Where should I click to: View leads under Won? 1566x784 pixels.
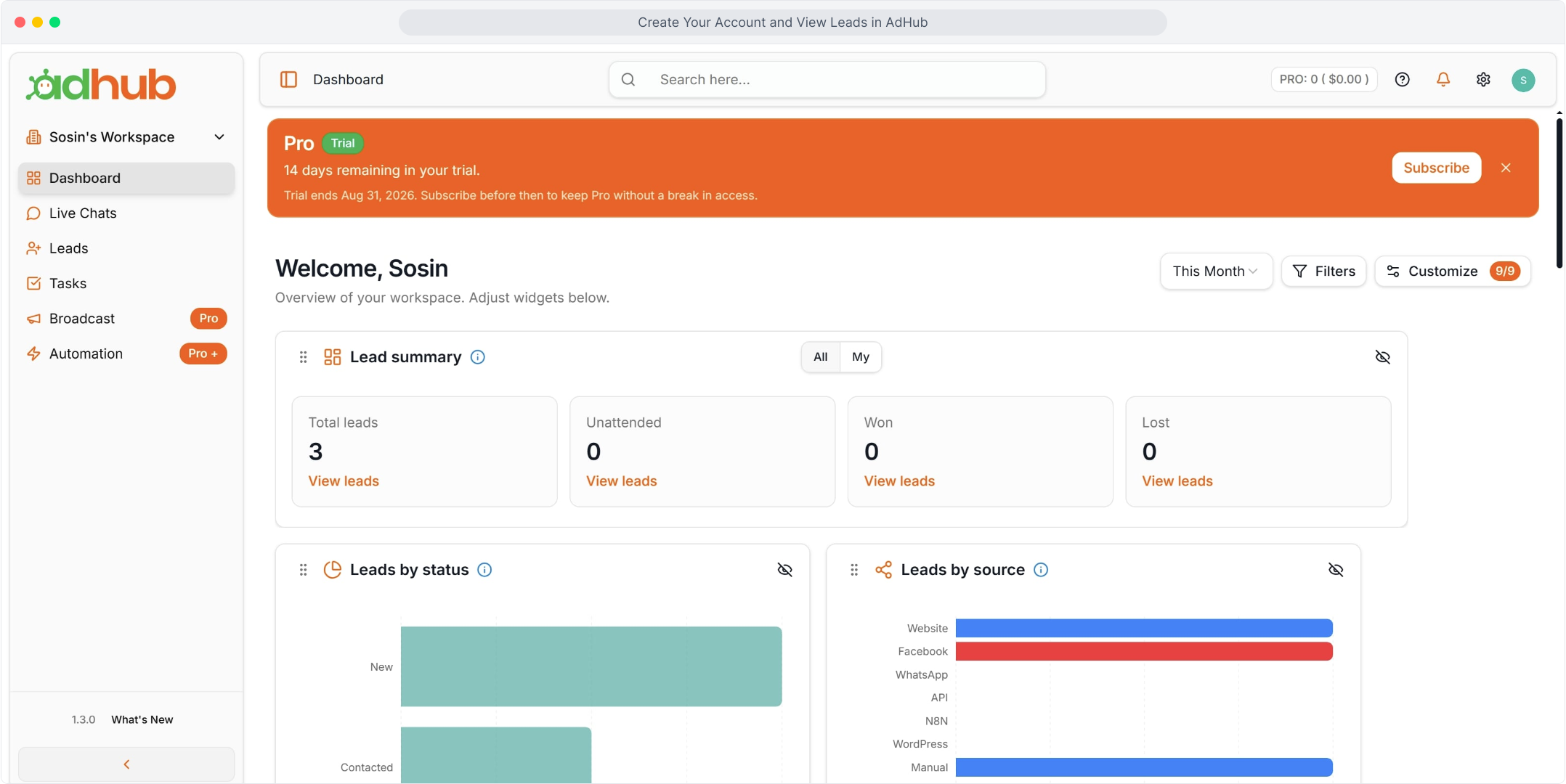click(899, 481)
